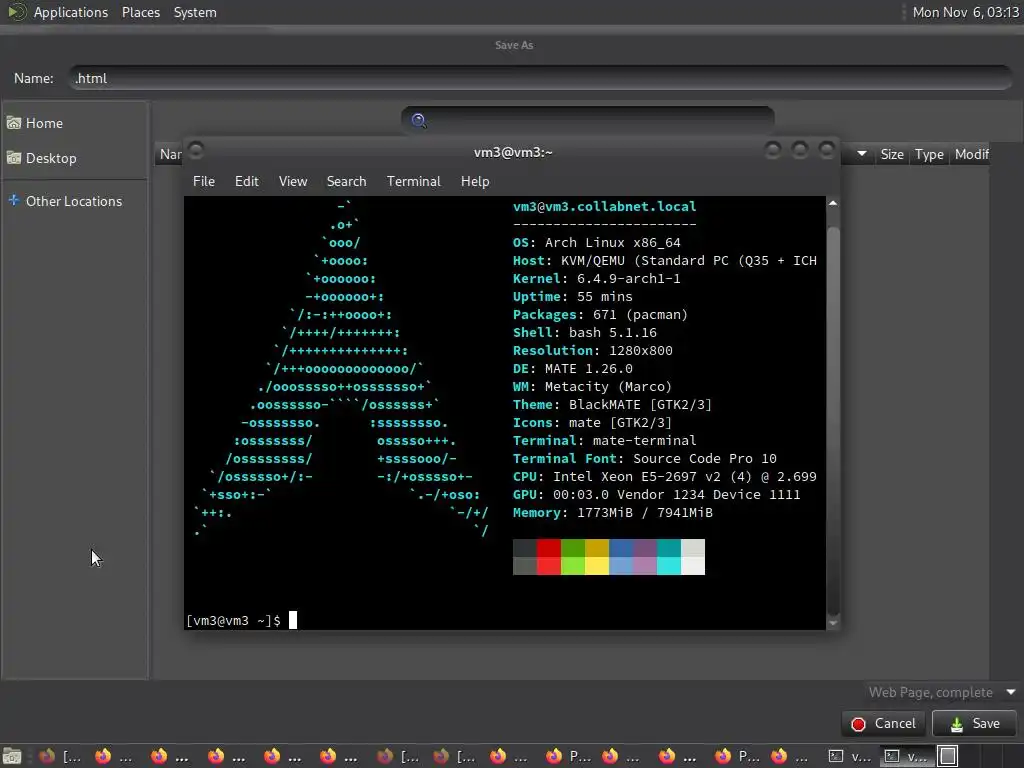This screenshot has height=768, width=1024.
Task: Select Desktop in the places sidebar
Action: click(74, 158)
